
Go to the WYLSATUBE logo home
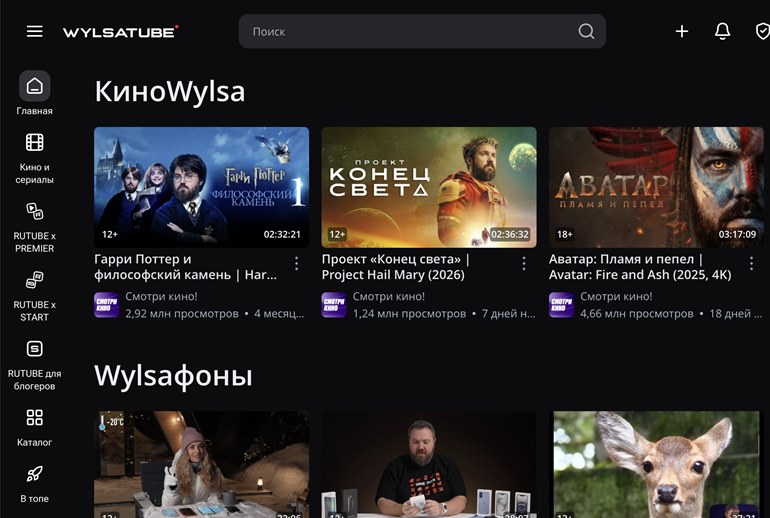(121, 32)
